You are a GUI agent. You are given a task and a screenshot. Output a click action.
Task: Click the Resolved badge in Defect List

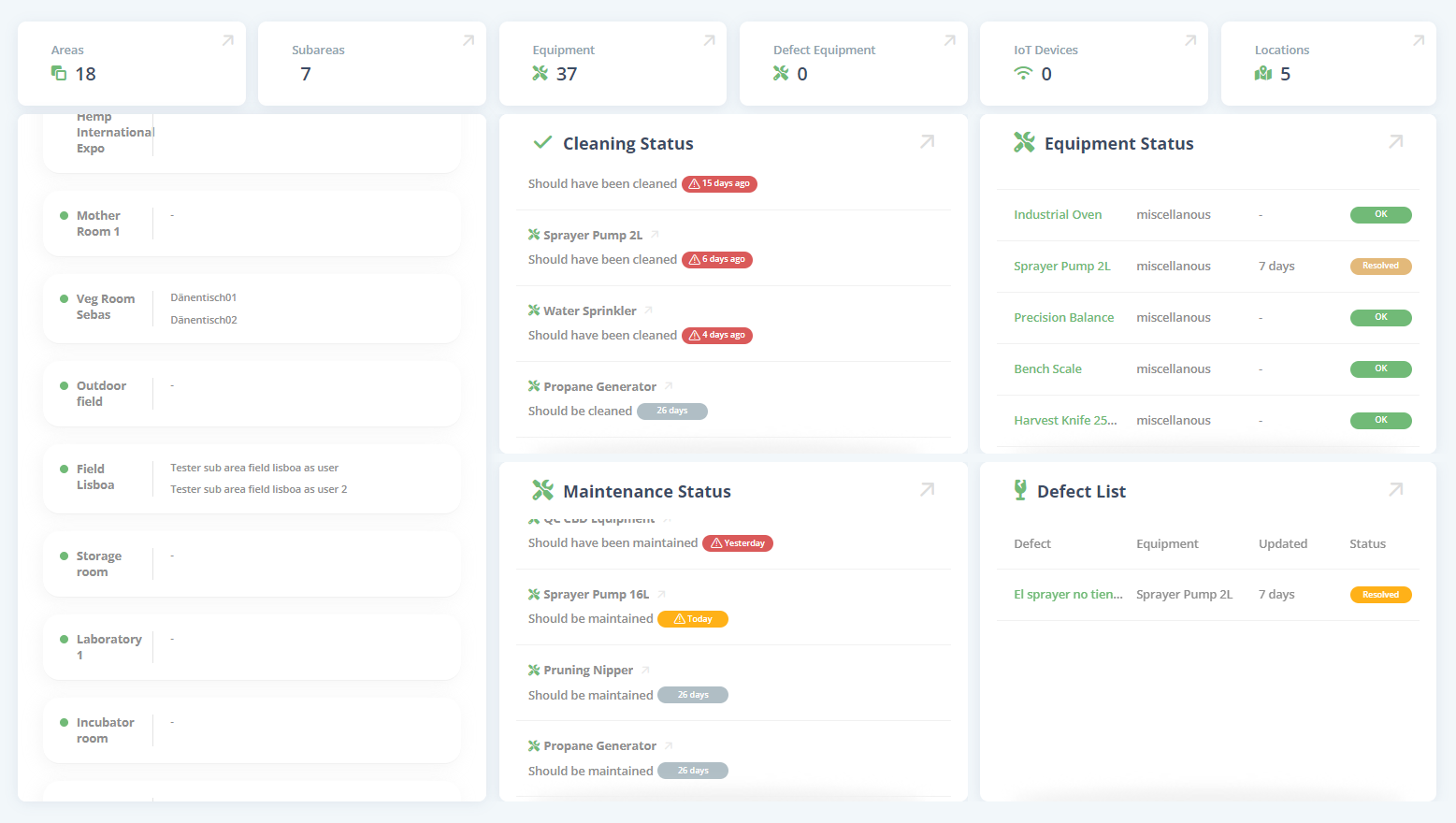coord(1380,595)
